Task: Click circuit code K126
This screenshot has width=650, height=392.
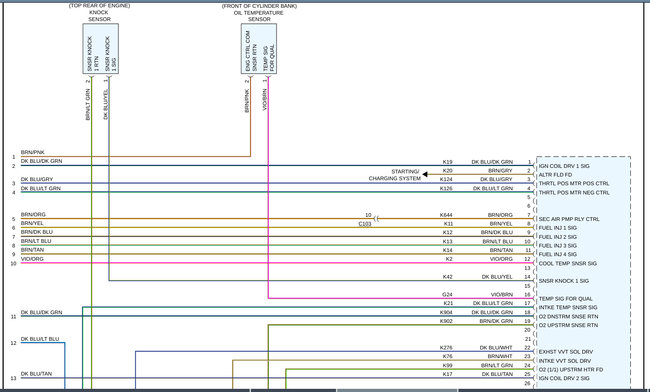Action: (x=446, y=189)
